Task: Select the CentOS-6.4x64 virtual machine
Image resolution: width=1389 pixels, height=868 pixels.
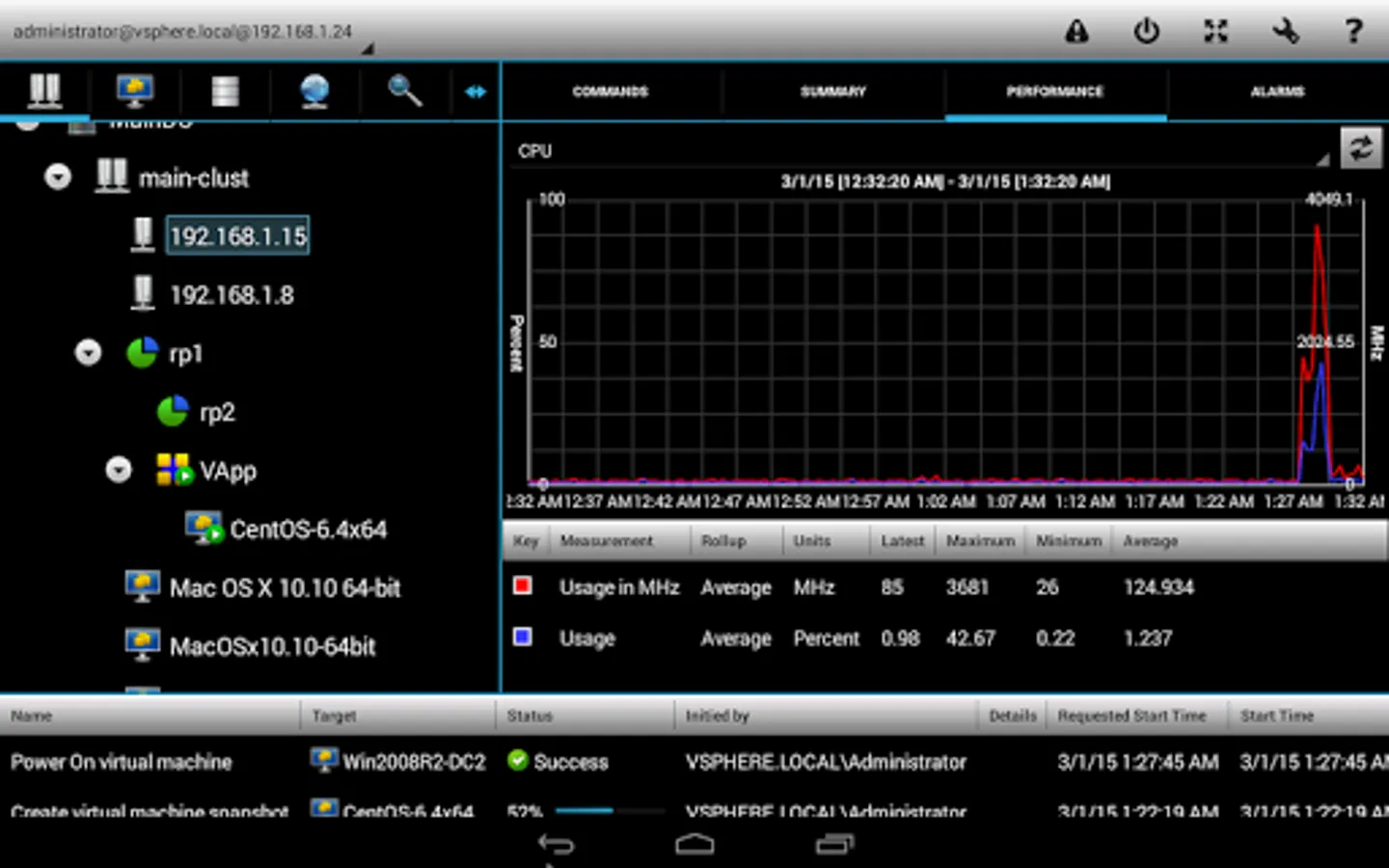Action: pos(307,529)
